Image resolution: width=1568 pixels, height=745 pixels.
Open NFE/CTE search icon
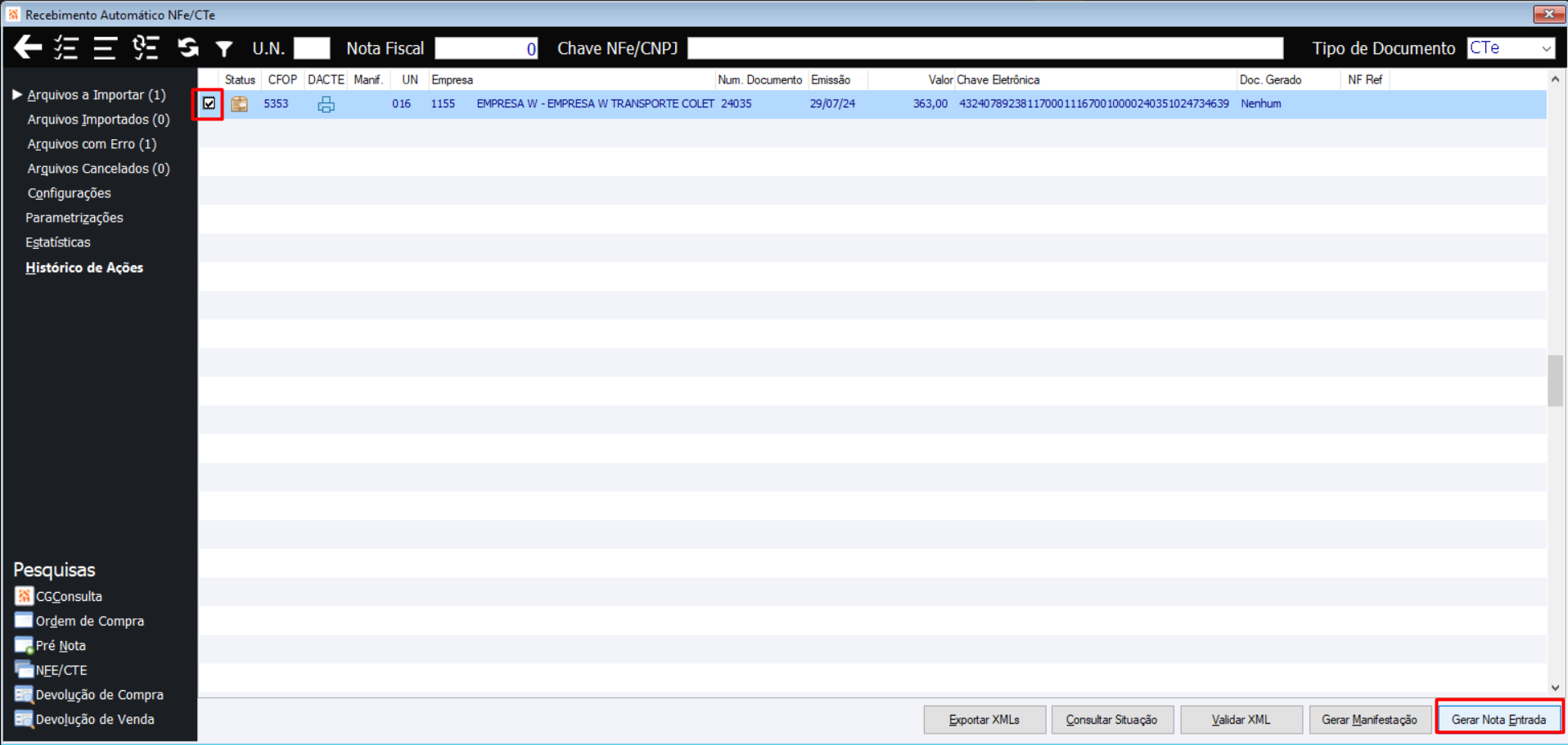[24, 670]
